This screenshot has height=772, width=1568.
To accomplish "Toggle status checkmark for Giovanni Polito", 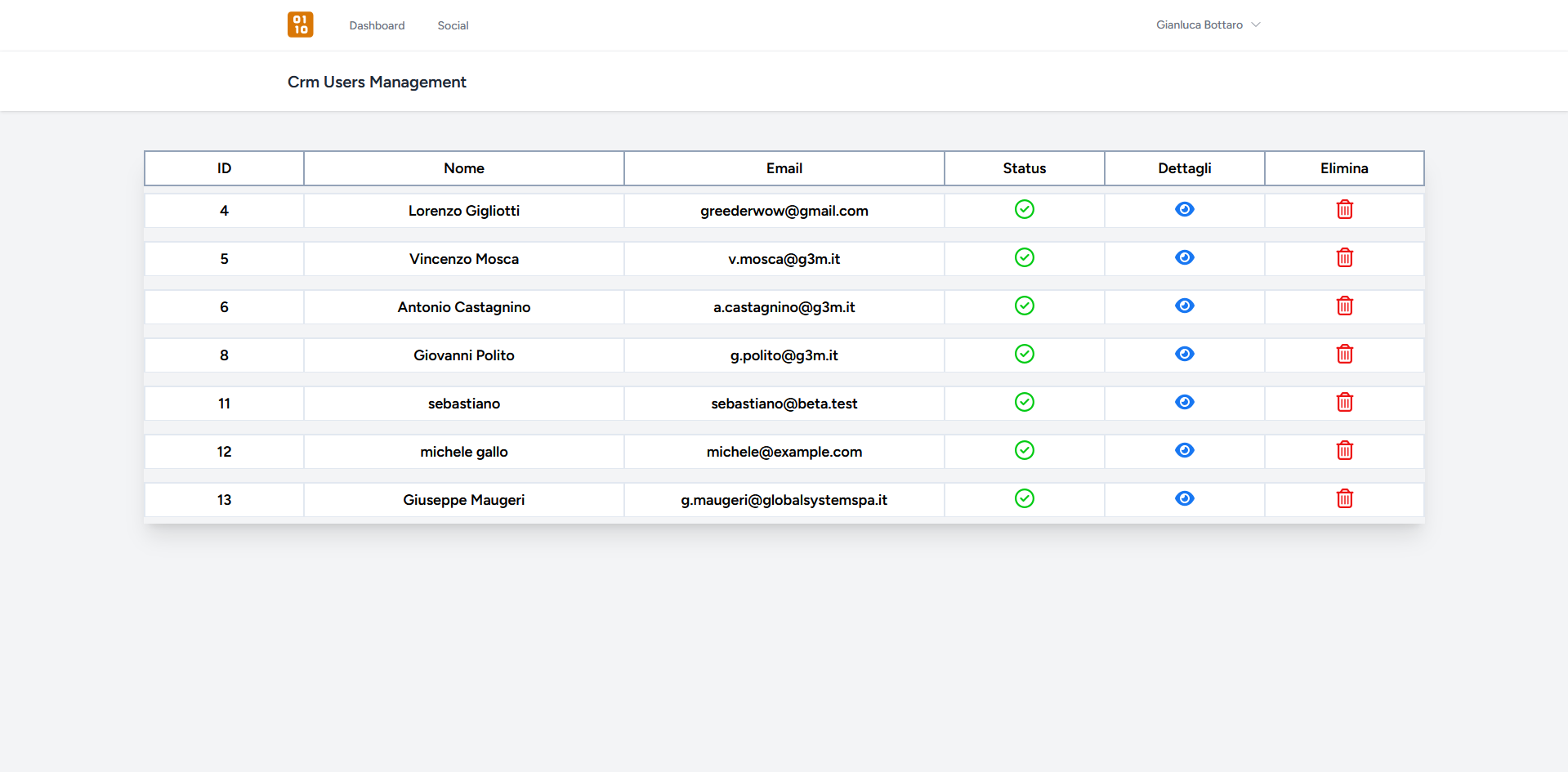I will click(x=1024, y=355).
